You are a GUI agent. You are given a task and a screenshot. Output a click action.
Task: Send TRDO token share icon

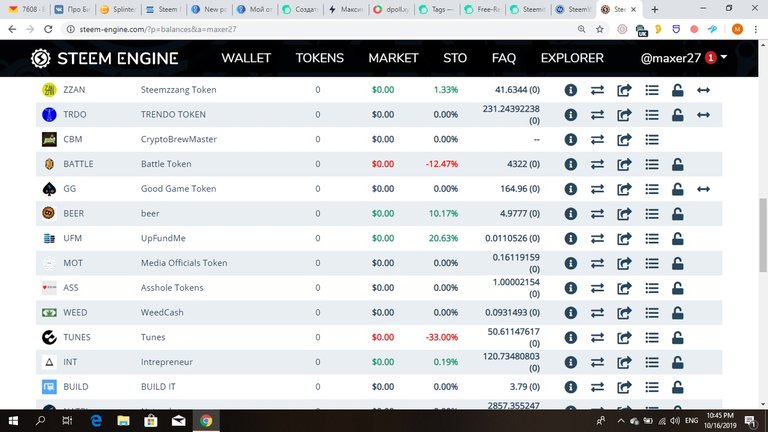pyautogui.click(x=624, y=115)
